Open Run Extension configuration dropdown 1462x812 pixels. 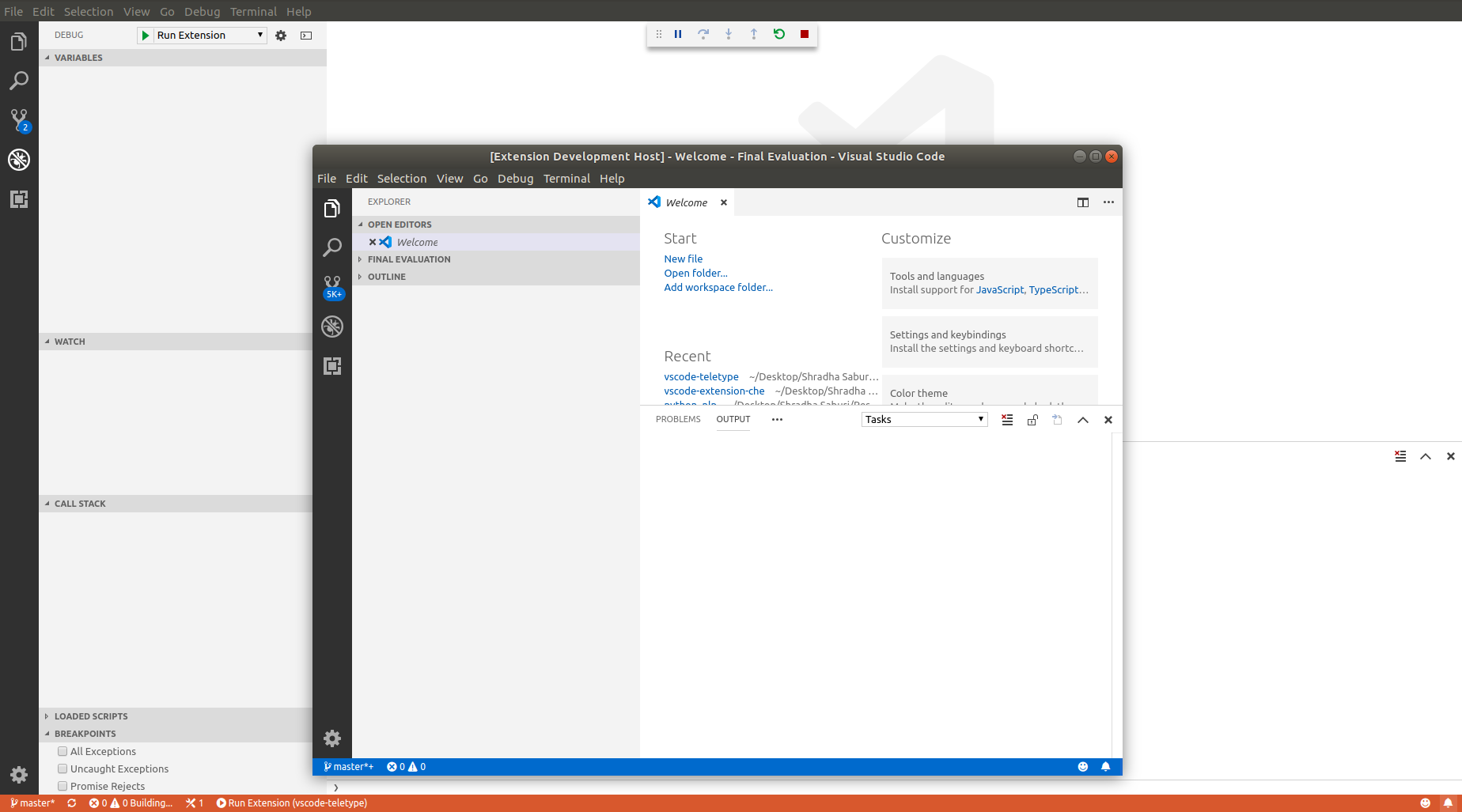(x=210, y=36)
